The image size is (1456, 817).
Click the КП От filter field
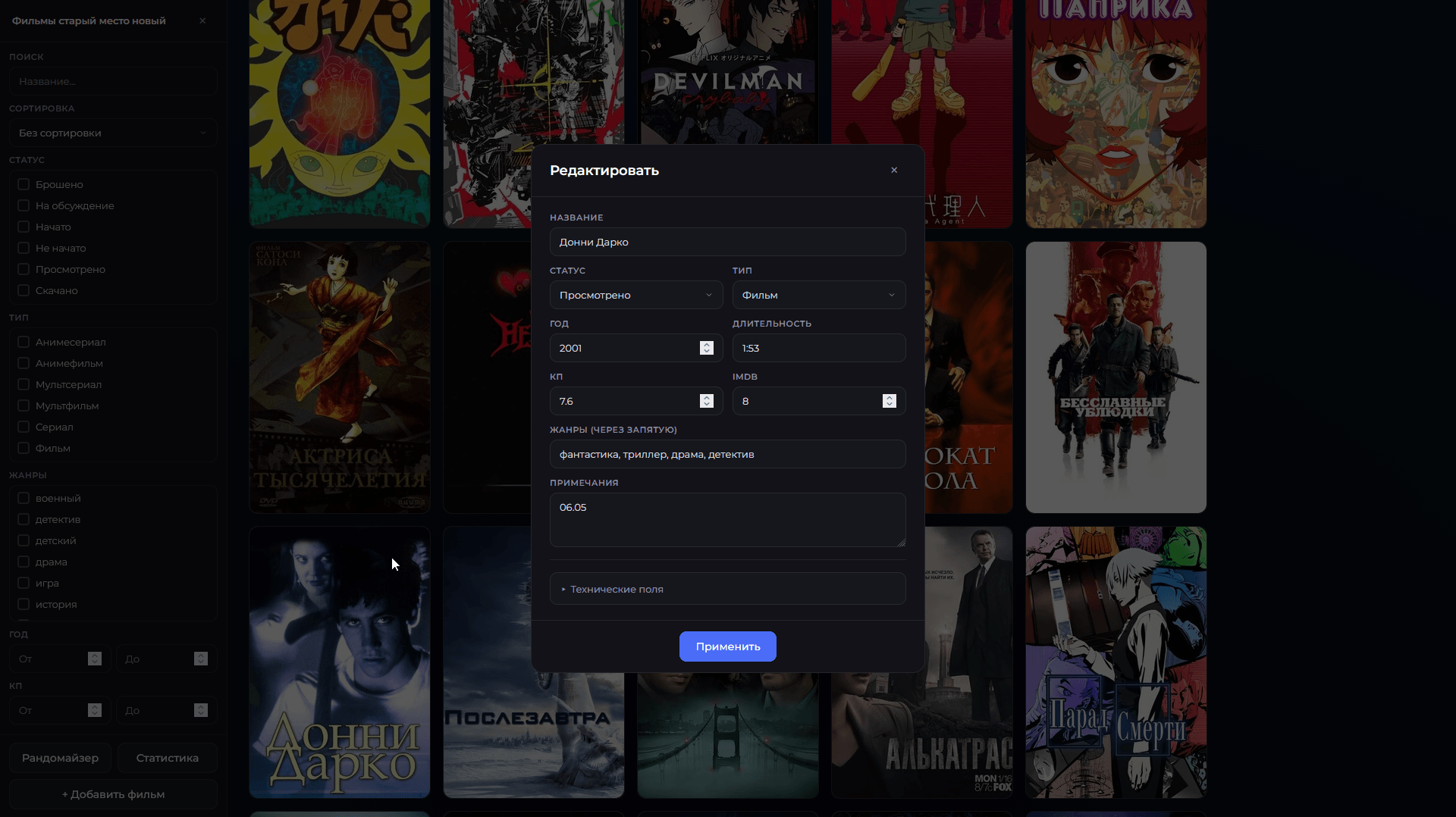coord(60,710)
